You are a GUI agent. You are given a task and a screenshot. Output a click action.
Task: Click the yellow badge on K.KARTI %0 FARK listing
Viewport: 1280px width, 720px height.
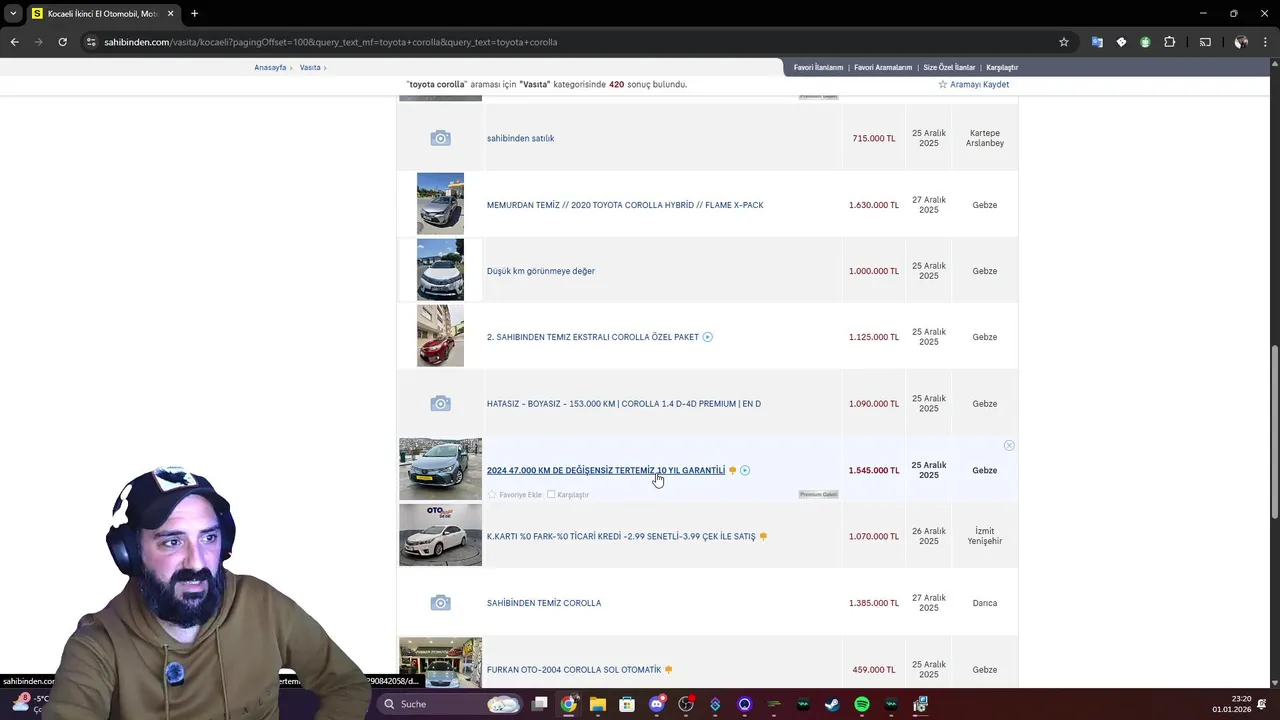point(763,537)
